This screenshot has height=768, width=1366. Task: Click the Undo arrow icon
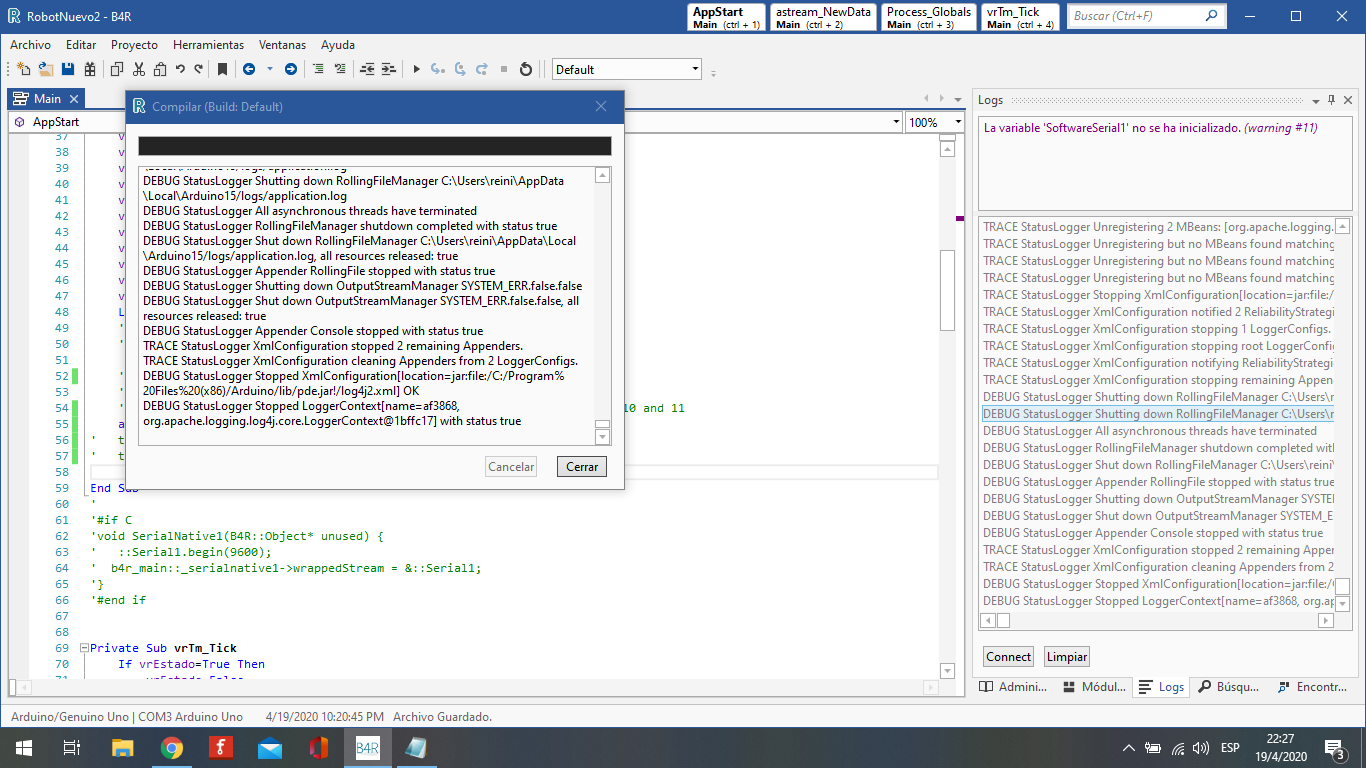(180, 69)
